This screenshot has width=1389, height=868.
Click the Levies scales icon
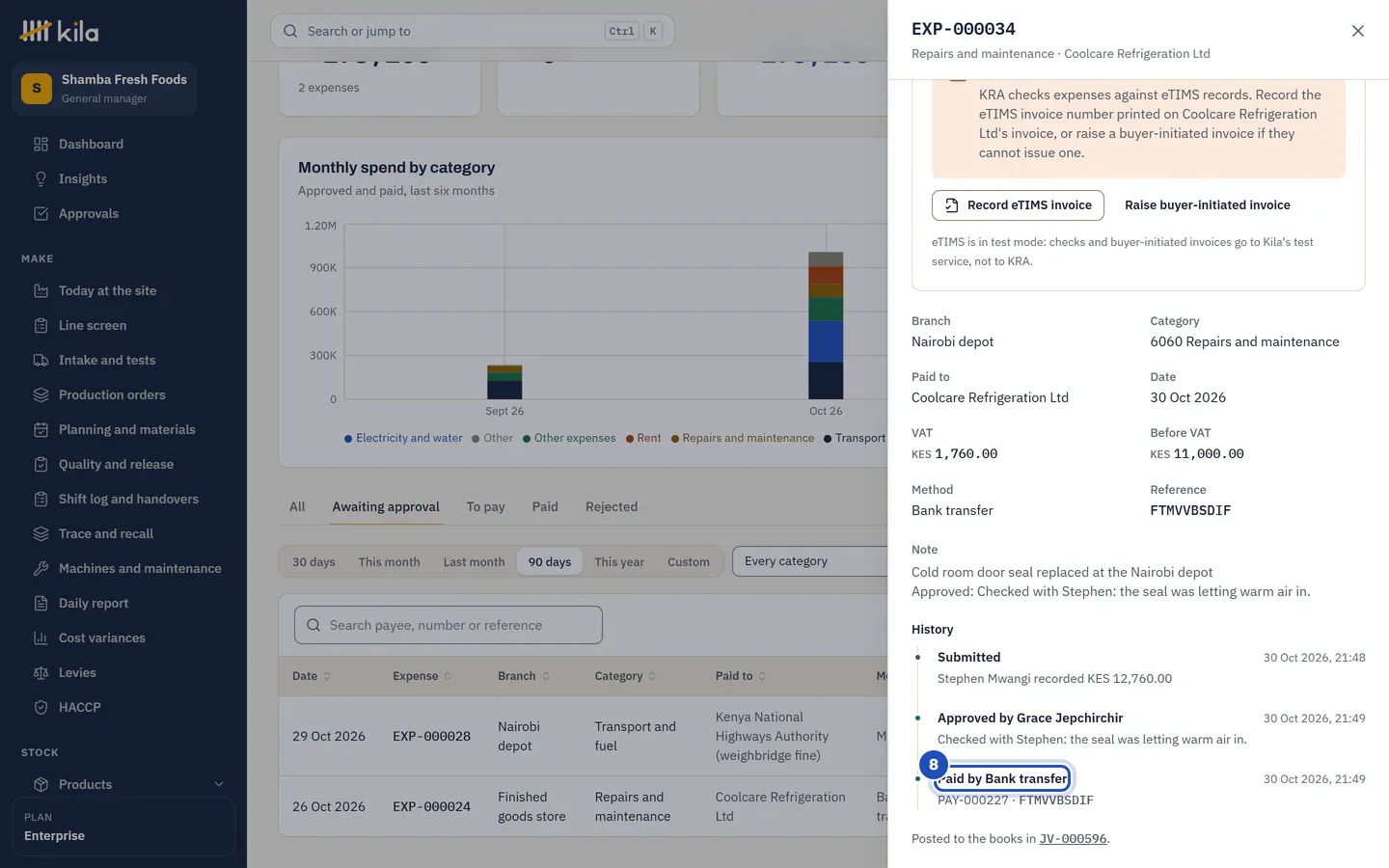41,673
